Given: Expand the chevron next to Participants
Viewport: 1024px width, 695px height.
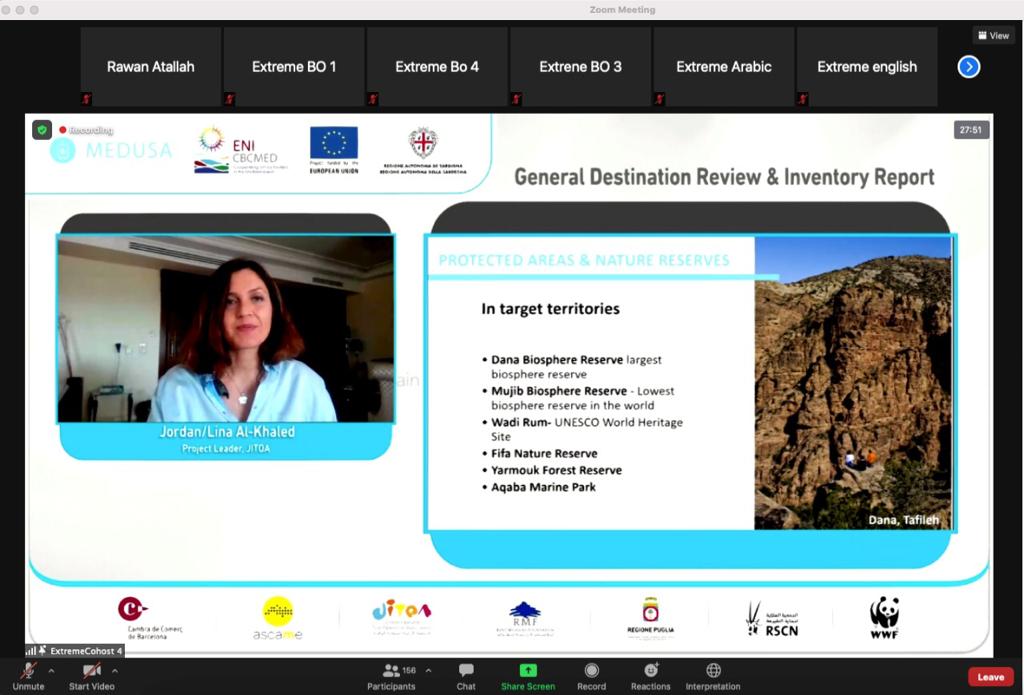Looking at the screenshot, I should pos(429,671).
